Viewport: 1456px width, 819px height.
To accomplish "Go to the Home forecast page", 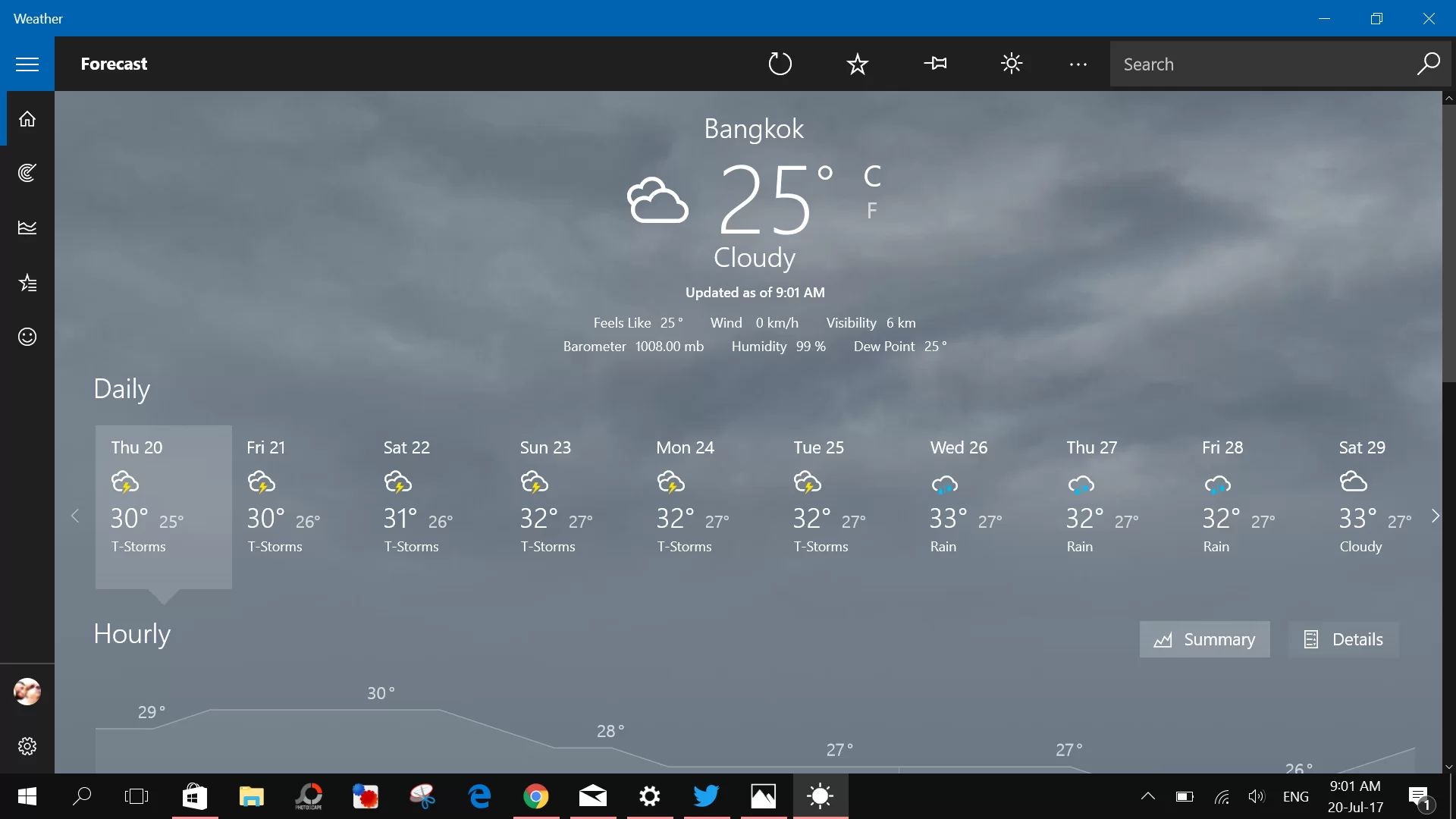I will tap(27, 119).
